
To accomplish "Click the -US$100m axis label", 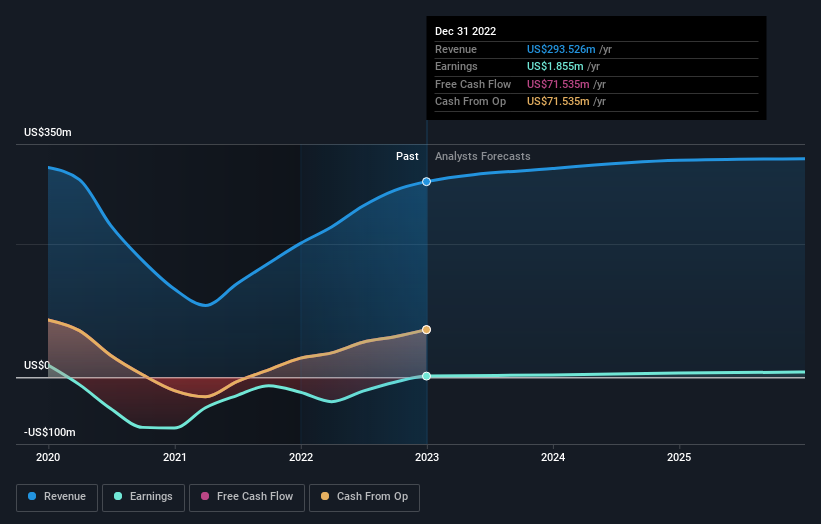I will click(x=50, y=432).
